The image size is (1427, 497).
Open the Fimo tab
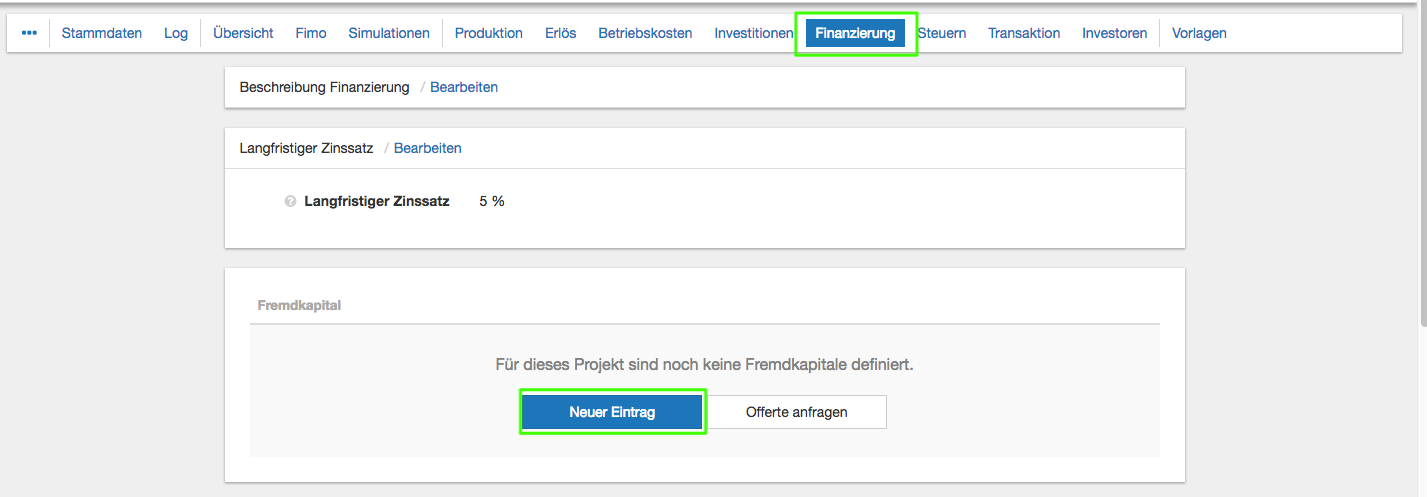click(311, 33)
